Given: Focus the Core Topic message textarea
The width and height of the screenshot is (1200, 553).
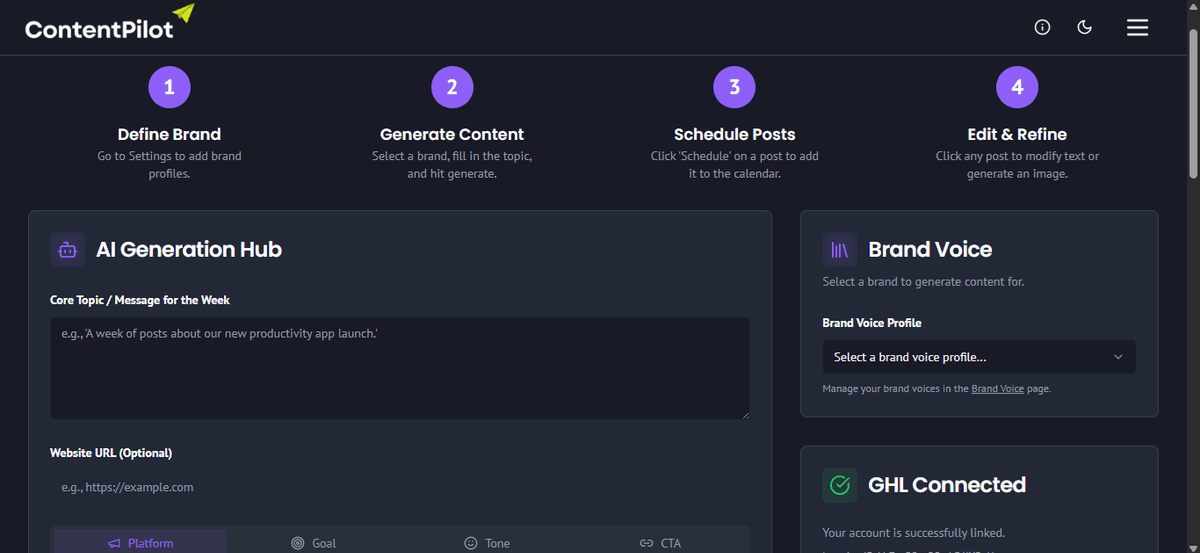Looking at the screenshot, I should [400, 368].
